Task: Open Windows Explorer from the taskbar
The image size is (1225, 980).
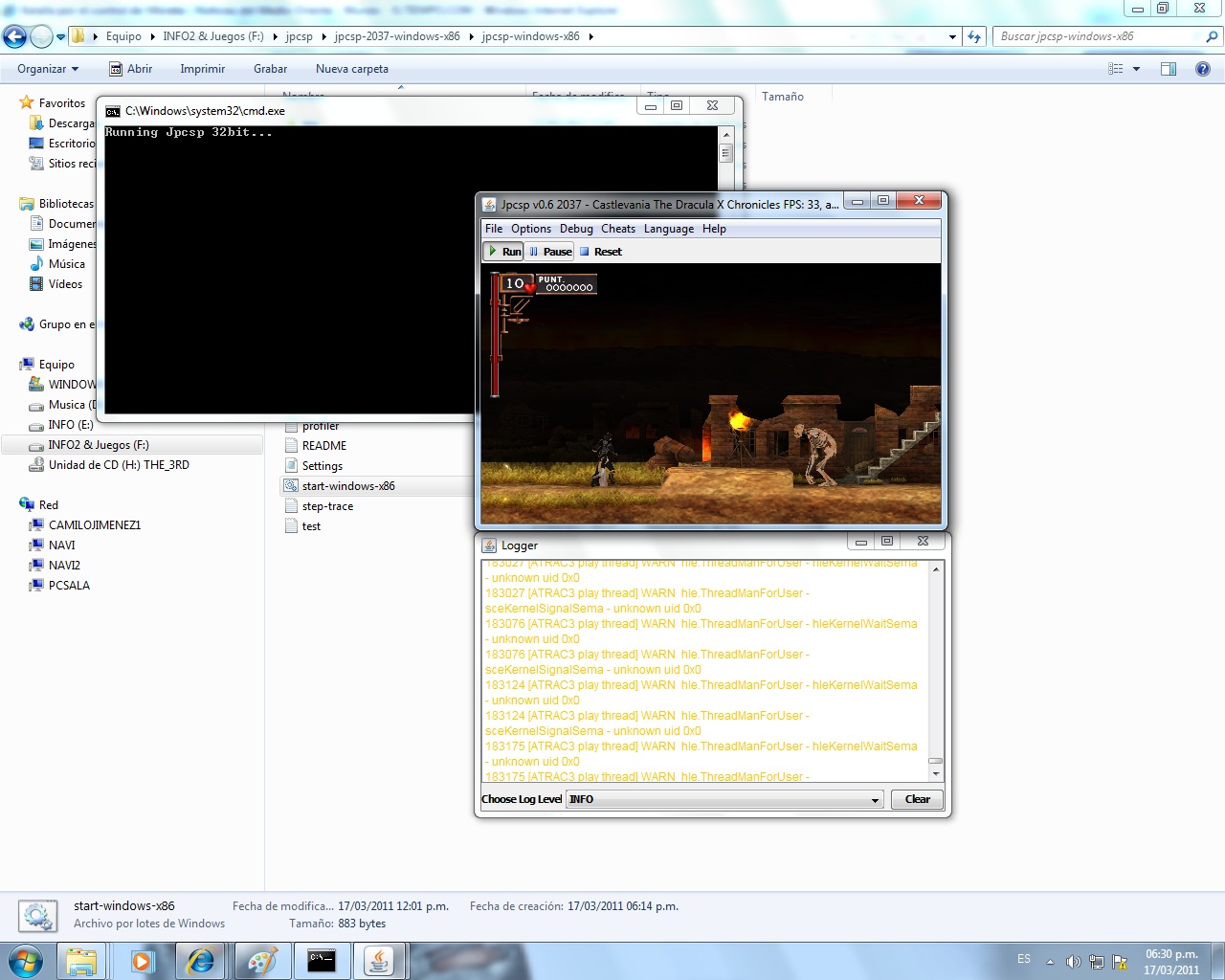Action: click(81, 961)
